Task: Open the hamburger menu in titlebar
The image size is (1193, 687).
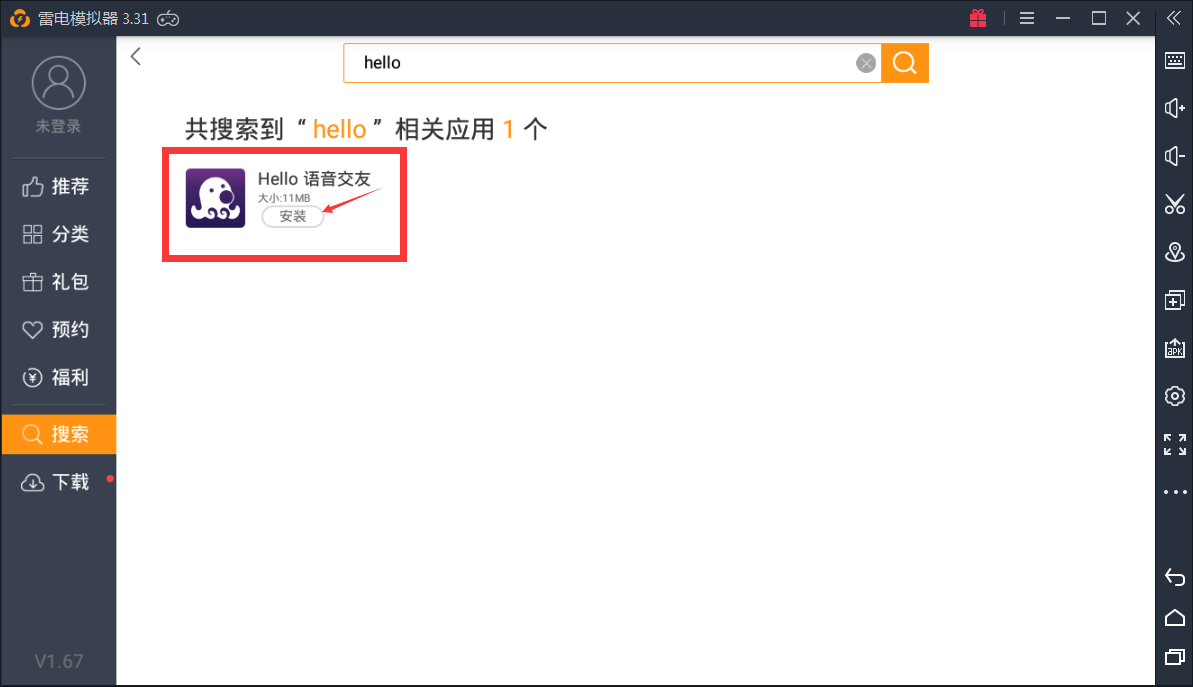Action: (x=1027, y=18)
